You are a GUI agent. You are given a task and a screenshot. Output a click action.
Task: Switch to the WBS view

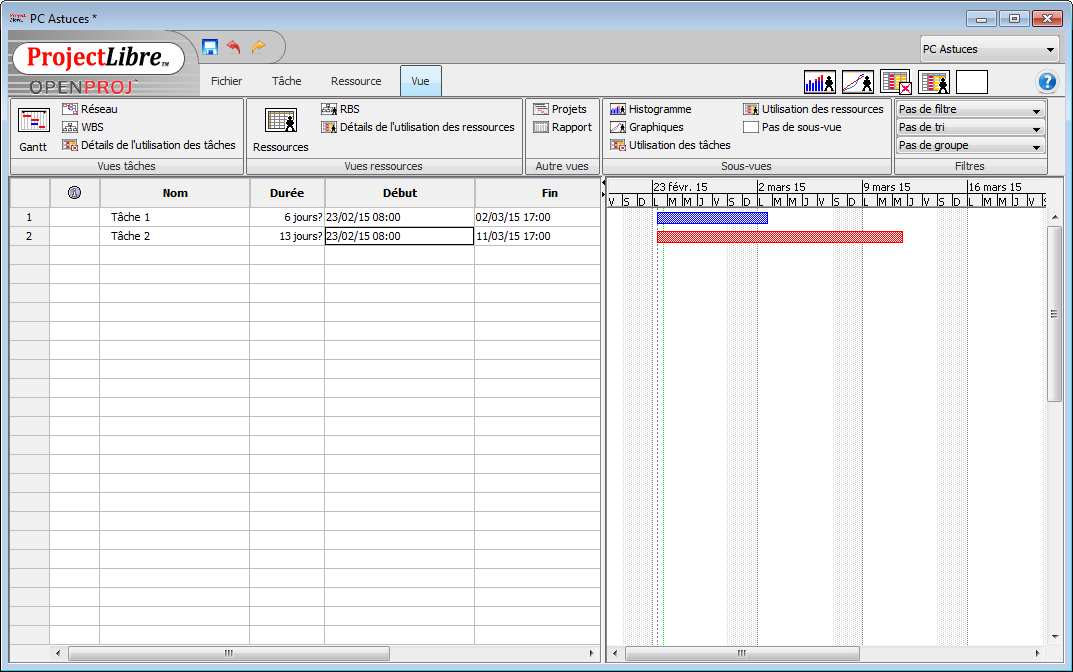pos(91,127)
